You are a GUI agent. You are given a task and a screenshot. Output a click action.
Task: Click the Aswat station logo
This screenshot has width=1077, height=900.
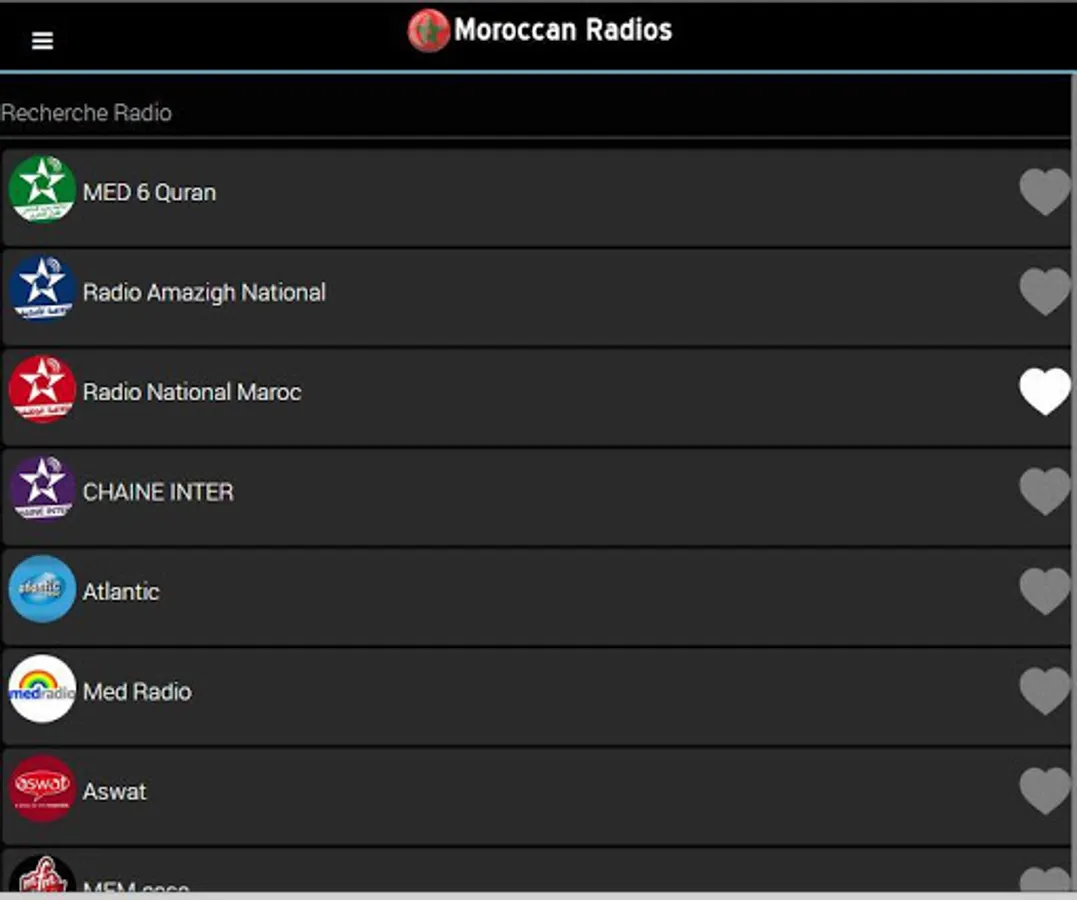(42, 788)
